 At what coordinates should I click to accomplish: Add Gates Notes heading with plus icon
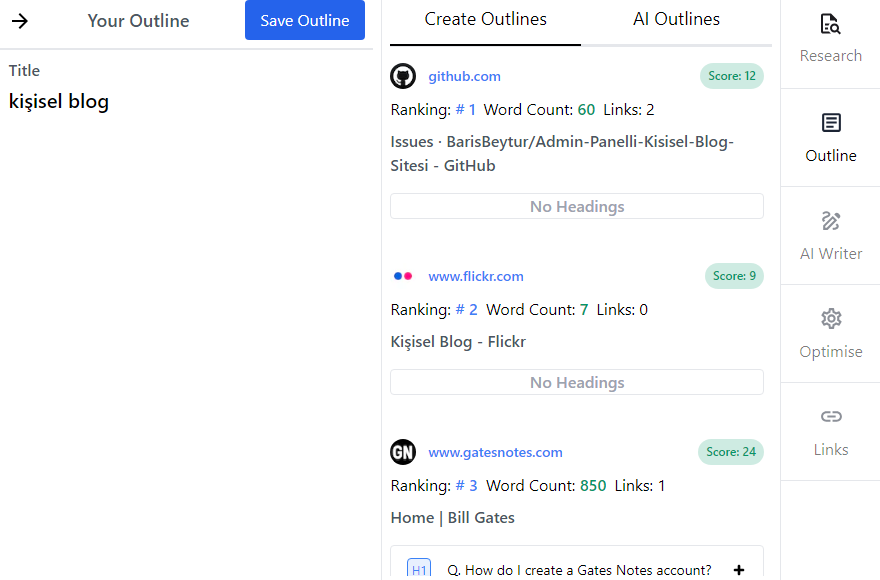tap(739, 570)
